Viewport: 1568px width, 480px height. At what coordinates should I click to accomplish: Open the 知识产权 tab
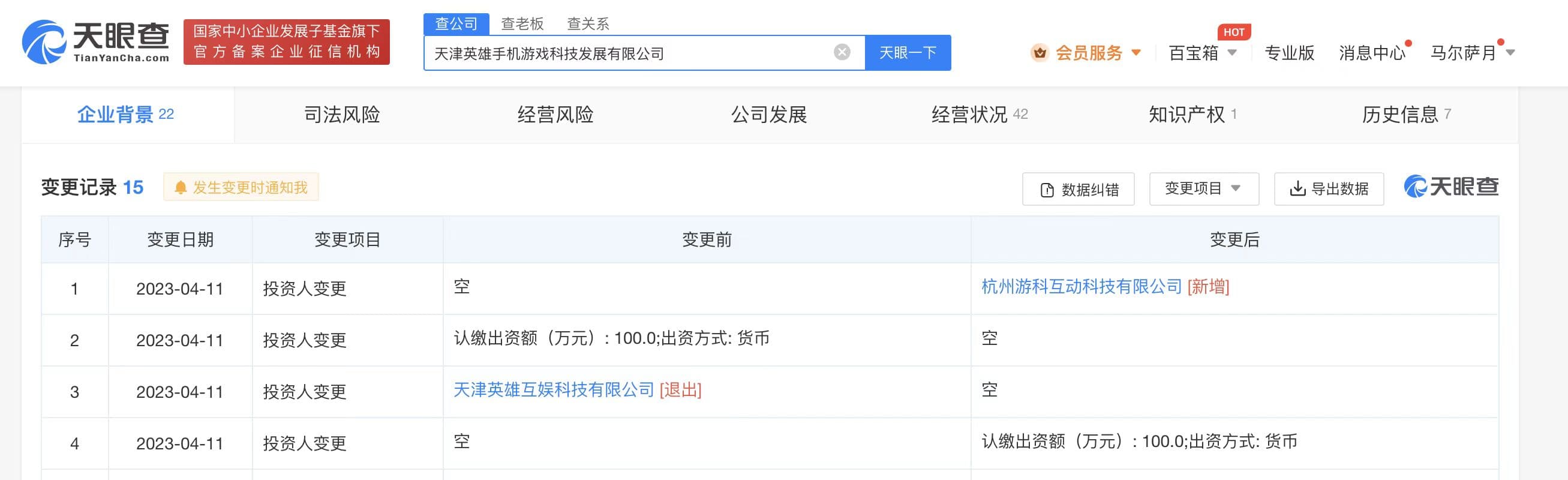point(1192,115)
